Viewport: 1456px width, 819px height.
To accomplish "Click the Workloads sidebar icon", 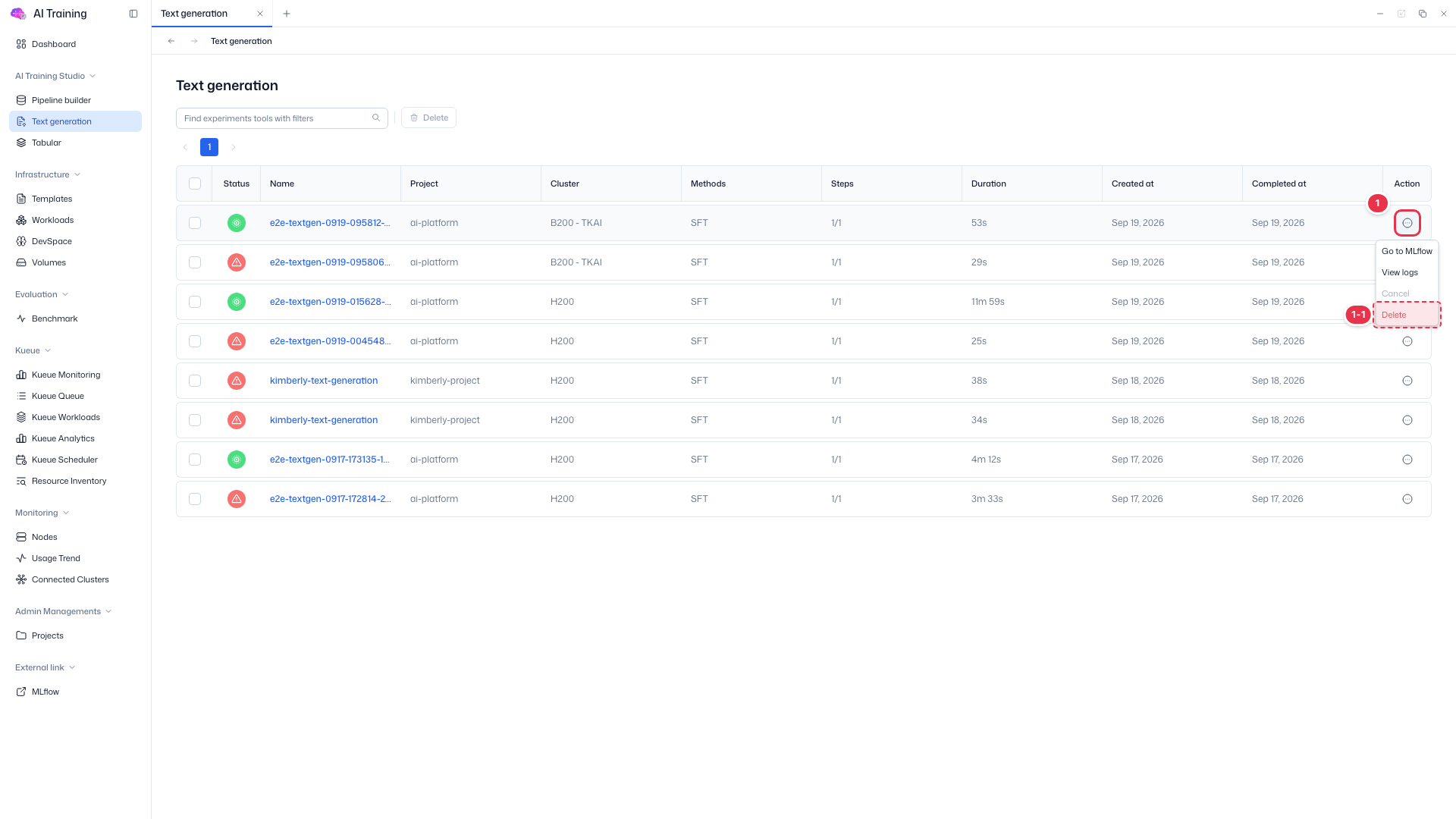I will coord(21,220).
